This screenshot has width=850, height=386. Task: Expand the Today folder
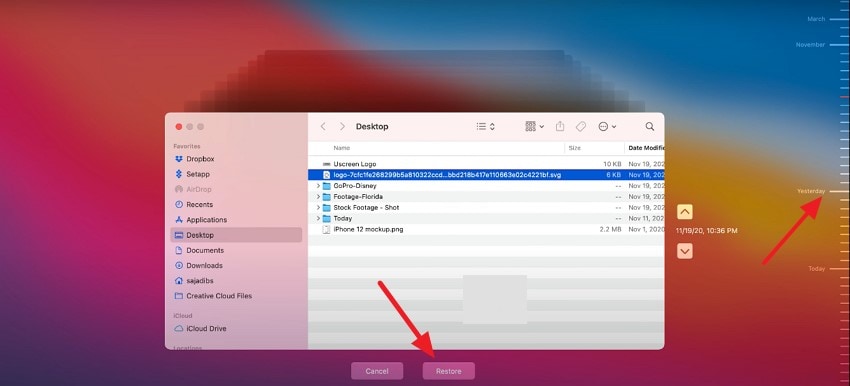click(x=318, y=218)
